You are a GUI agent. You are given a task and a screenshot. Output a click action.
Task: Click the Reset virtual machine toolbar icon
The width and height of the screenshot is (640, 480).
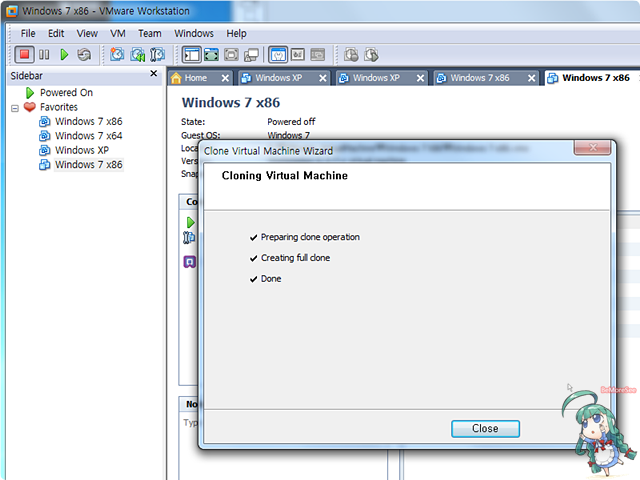[x=84, y=54]
